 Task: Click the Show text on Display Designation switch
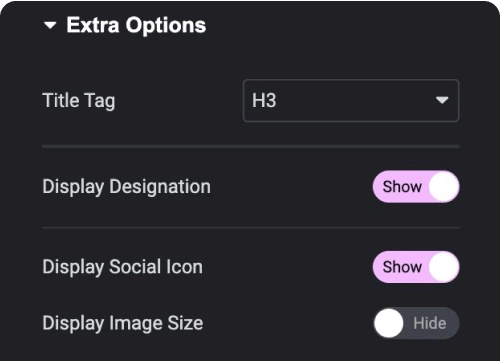402,186
